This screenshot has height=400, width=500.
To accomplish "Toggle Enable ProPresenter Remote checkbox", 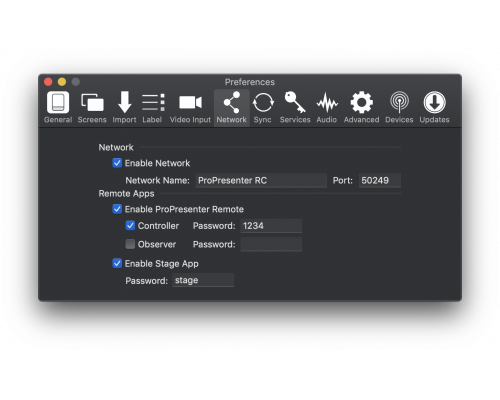I will click(117, 209).
